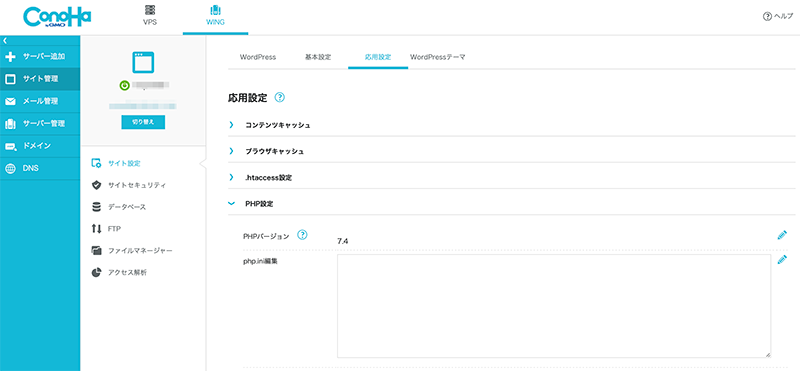Click the green site status power icon

124,86
